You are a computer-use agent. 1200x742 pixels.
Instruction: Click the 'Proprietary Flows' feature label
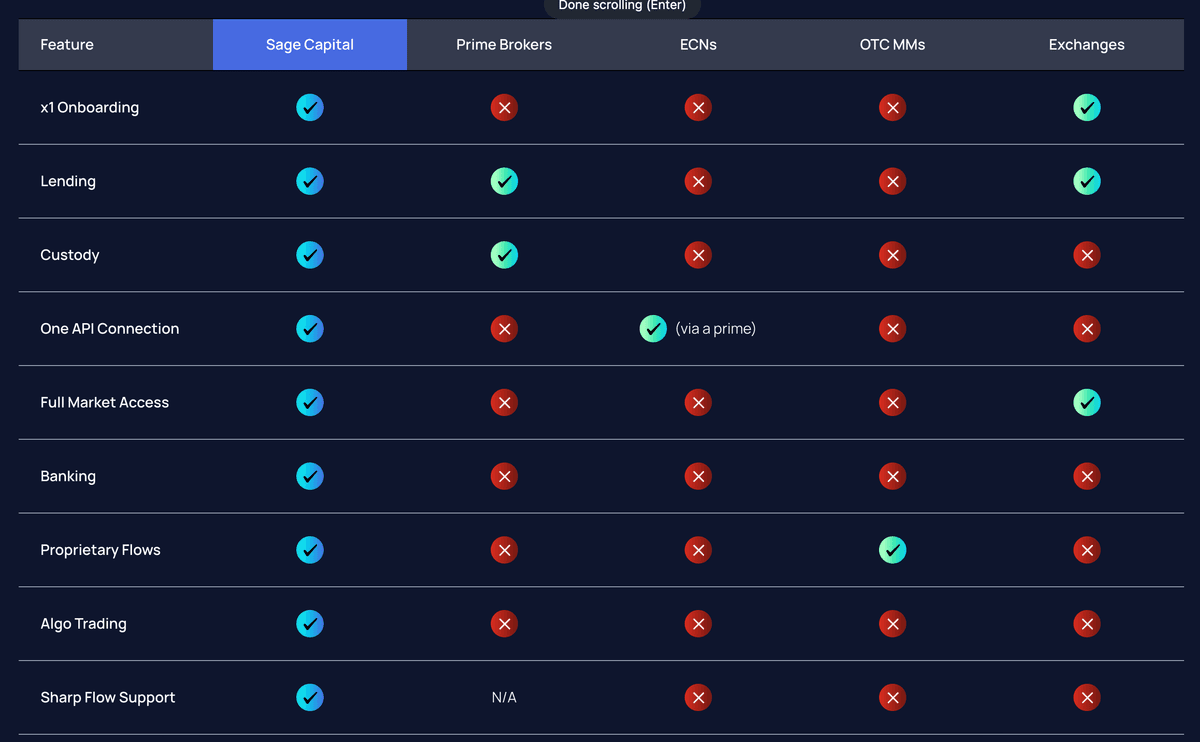(x=100, y=550)
